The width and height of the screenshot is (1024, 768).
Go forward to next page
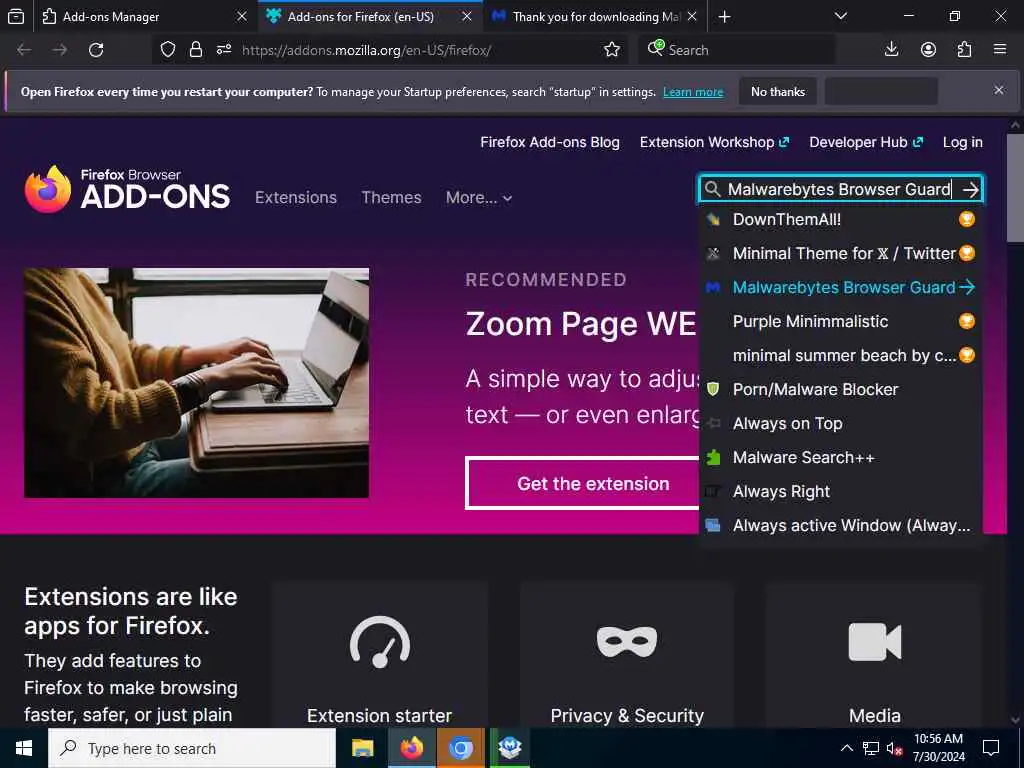point(60,50)
